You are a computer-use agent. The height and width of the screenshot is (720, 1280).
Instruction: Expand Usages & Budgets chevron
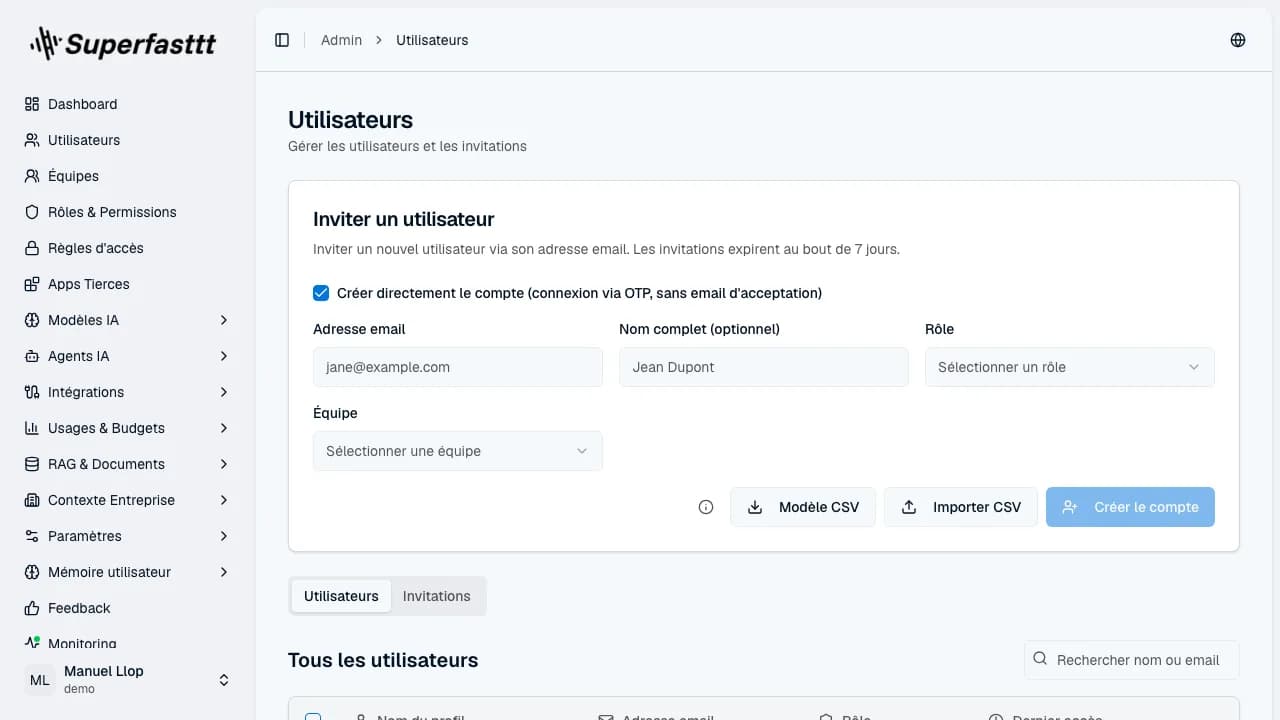tap(224, 428)
